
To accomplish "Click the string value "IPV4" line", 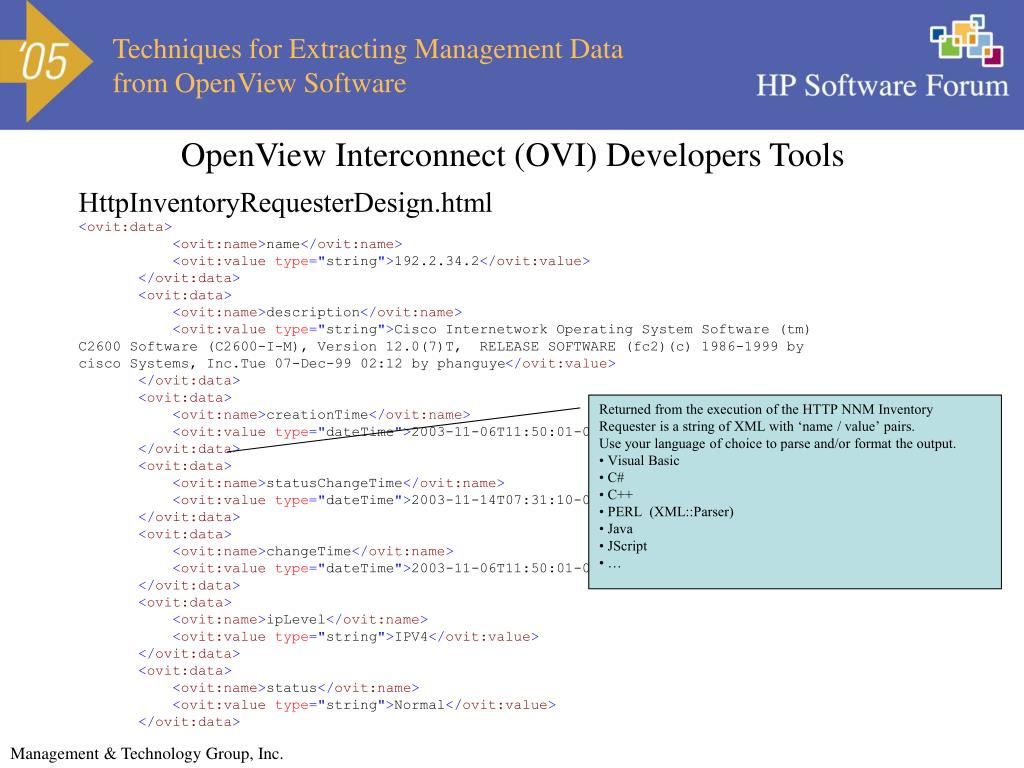I will click(356, 637).
